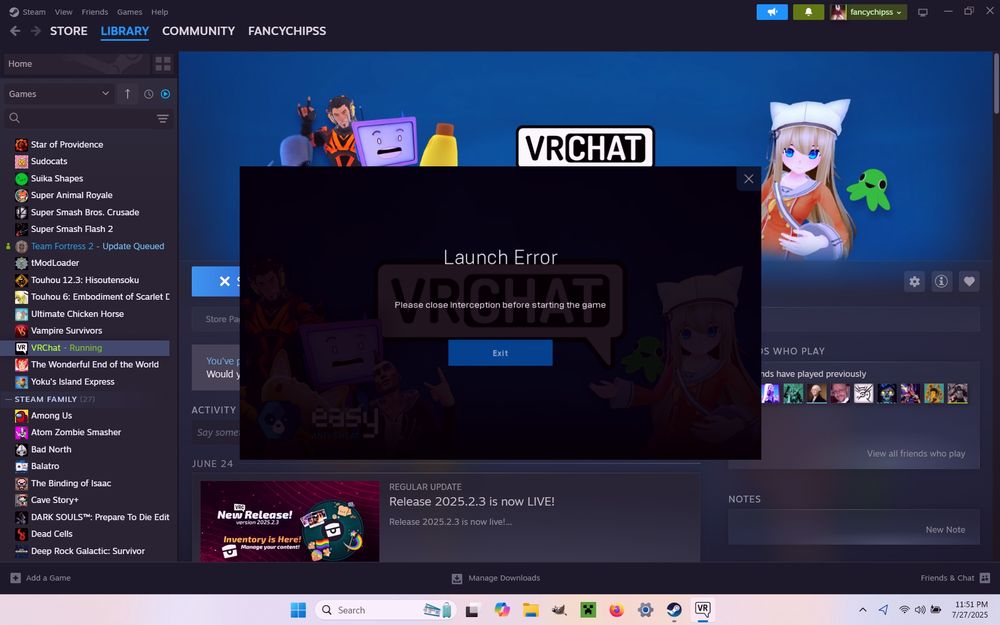Select Dead Cells in the list
Viewport: 1000px width, 625px height.
tap(52, 534)
